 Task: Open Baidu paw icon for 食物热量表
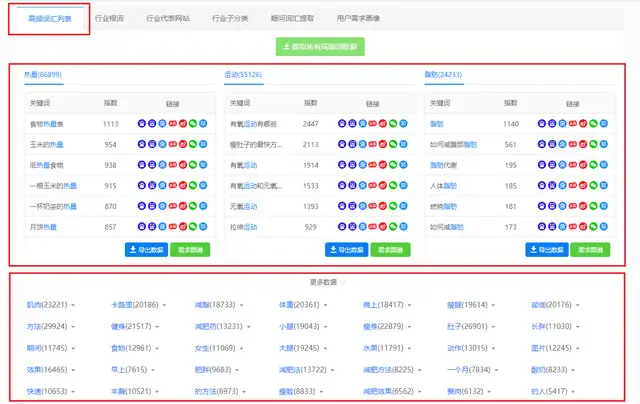pos(142,124)
